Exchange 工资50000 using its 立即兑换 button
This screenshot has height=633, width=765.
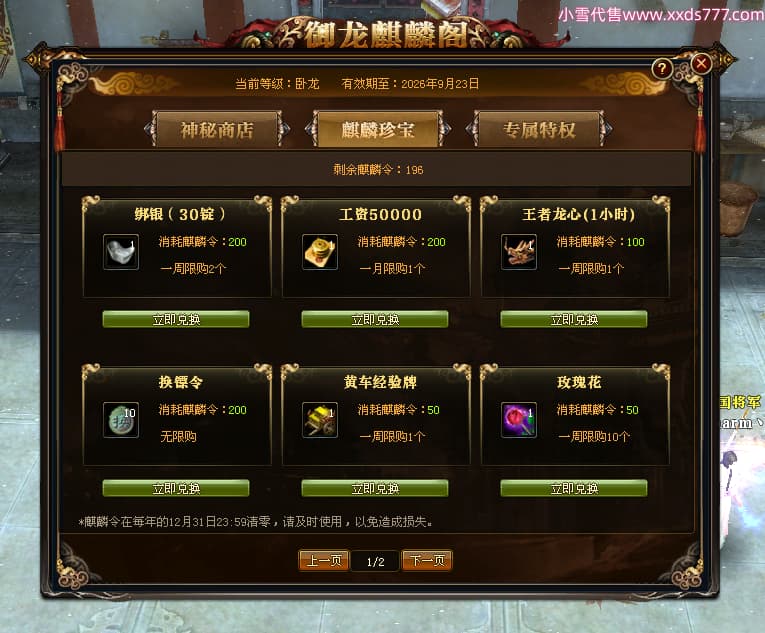(x=375, y=320)
